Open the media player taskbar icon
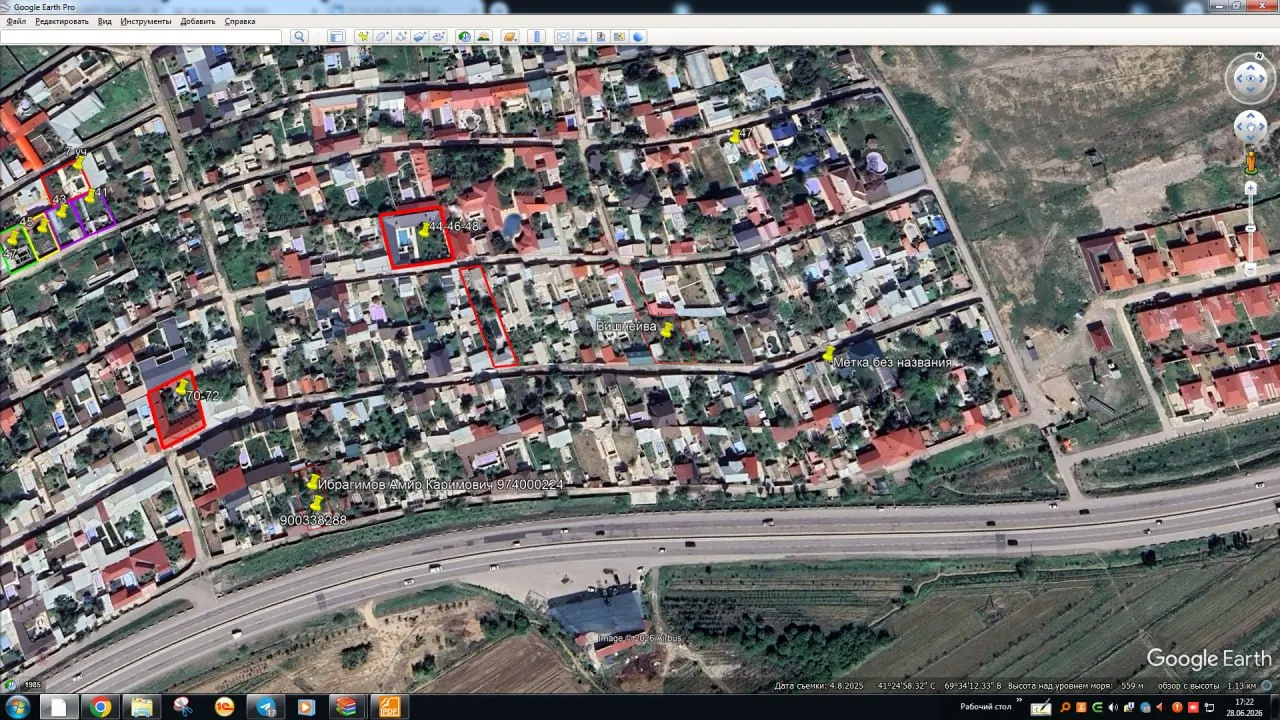Screen dimensions: 1280x720 (305, 707)
